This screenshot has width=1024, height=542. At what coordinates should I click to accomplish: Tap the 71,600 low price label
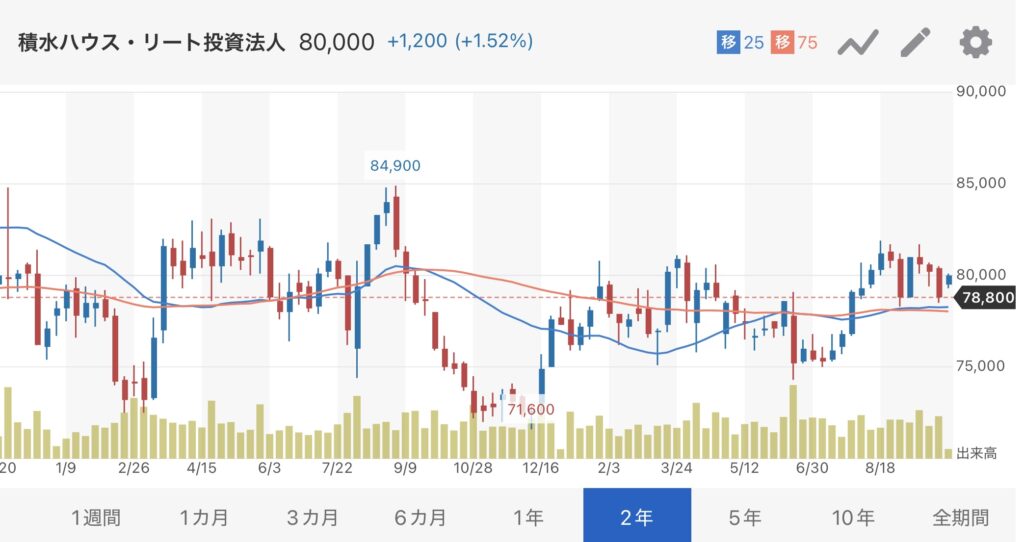pos(530,409)
